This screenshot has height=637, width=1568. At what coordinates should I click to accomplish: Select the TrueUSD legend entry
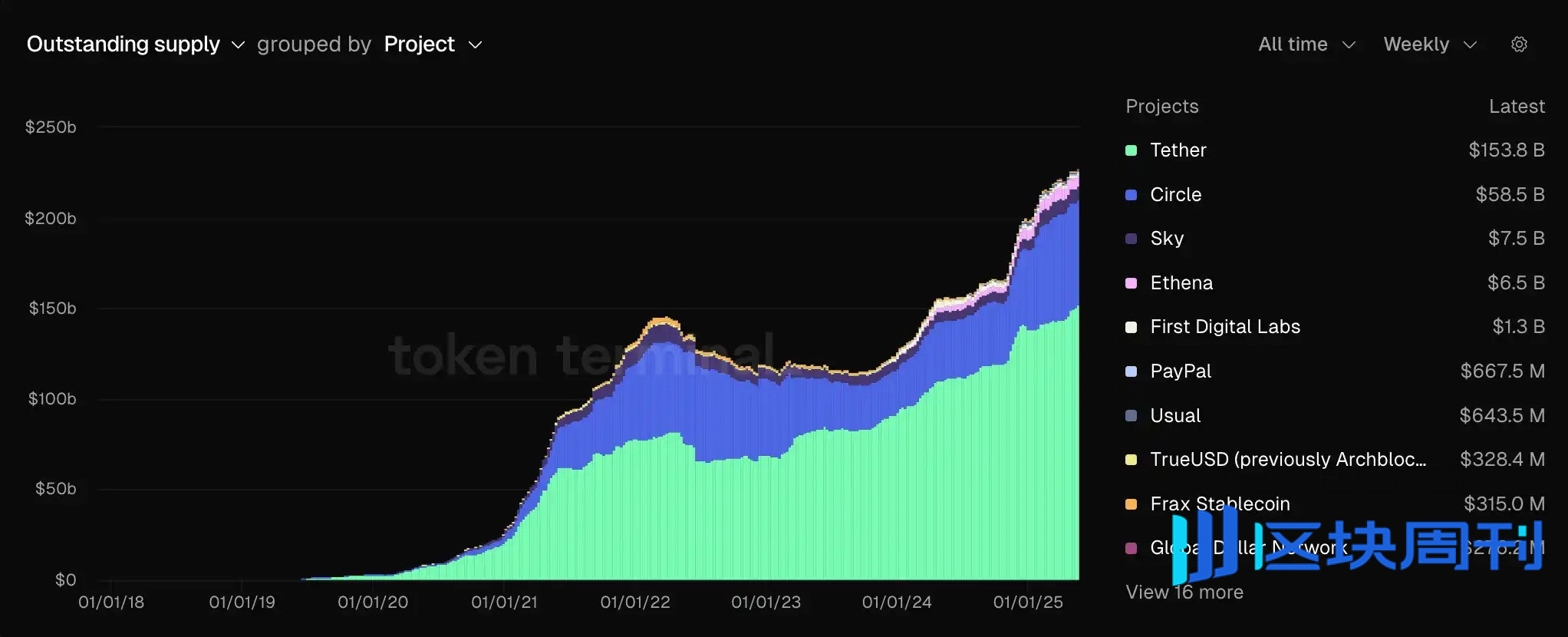pyautogui.click(x=1287, y=460)
